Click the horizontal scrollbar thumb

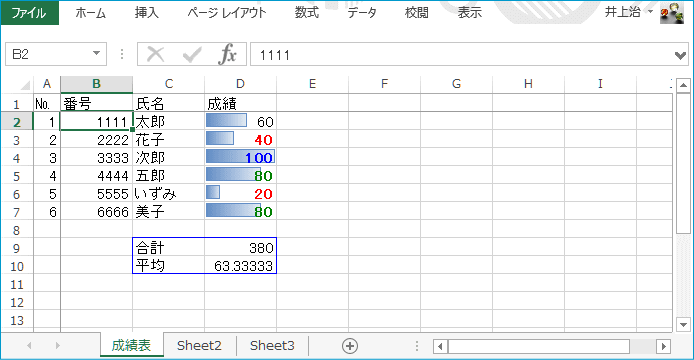pos(539,346)
